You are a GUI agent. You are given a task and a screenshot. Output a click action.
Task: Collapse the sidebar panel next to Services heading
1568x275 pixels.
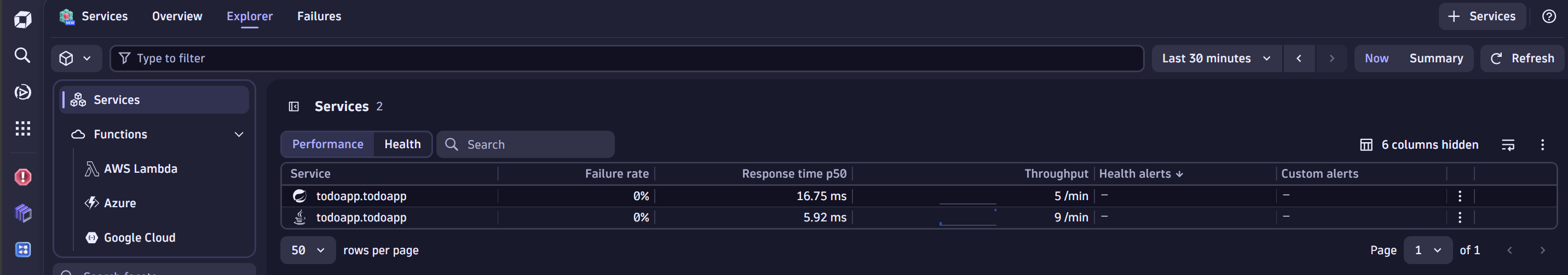coord(293,107)
